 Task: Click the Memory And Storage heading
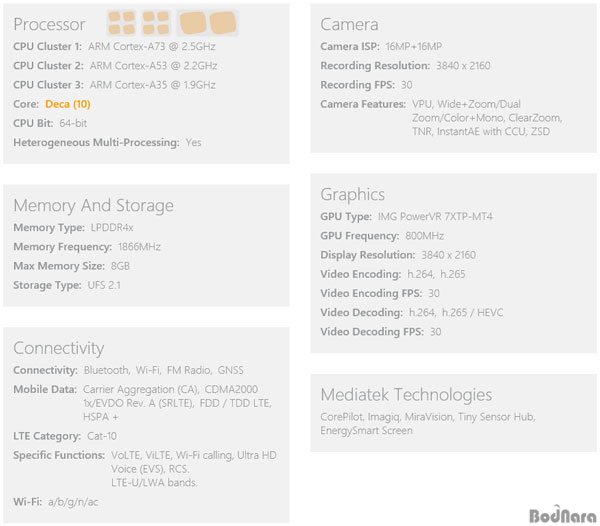93,205
